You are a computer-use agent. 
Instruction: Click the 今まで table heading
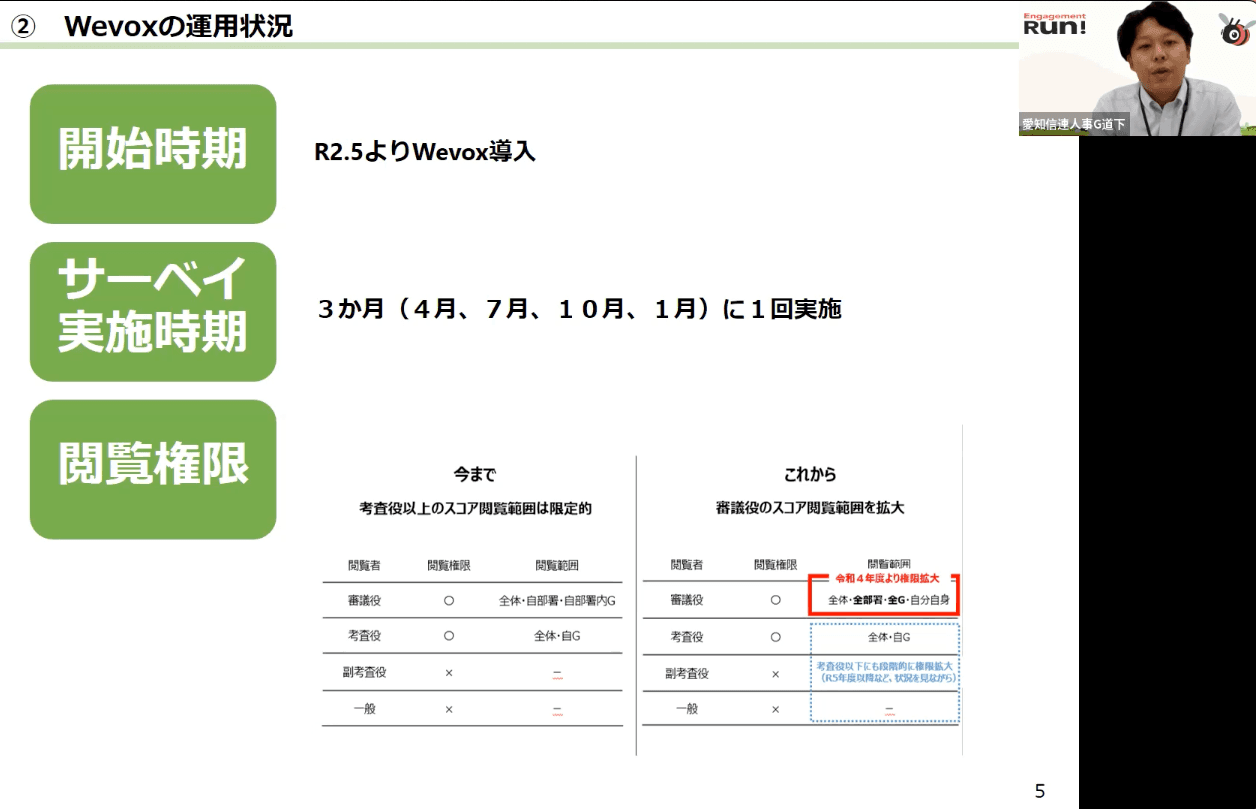(474, 475)
